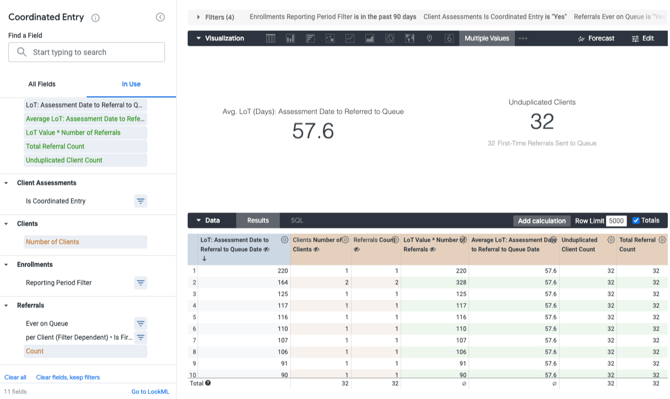This screenshot has width=670, height=399.
Task: Select the Static map pin visualization icon
Action: [x=429, y=38]
